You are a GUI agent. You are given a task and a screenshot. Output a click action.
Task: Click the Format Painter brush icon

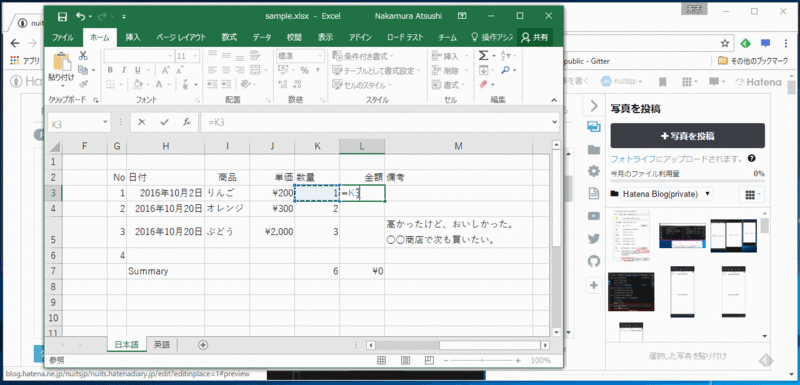[x=83, y=84]
